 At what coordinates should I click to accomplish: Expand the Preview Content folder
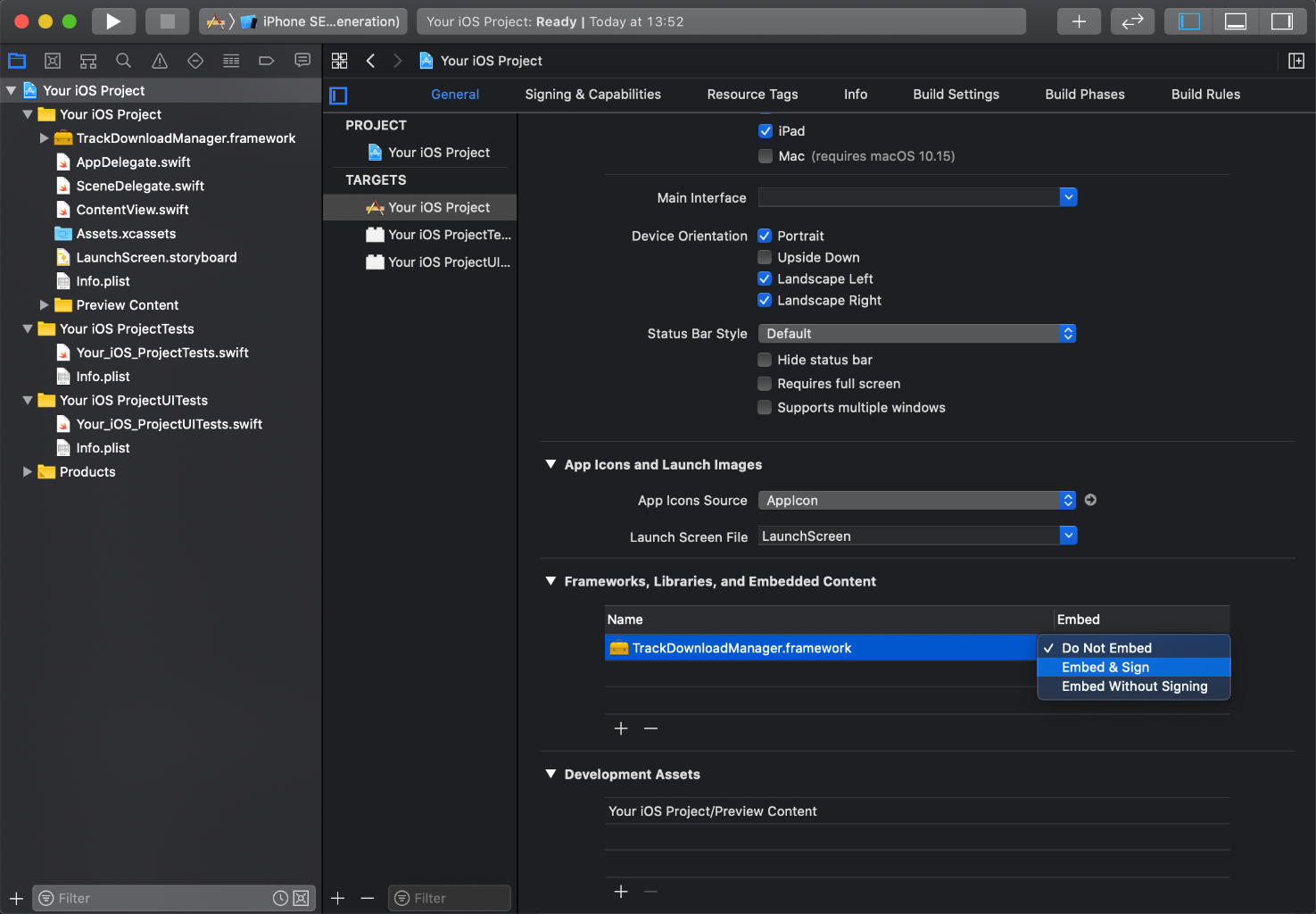44,305
